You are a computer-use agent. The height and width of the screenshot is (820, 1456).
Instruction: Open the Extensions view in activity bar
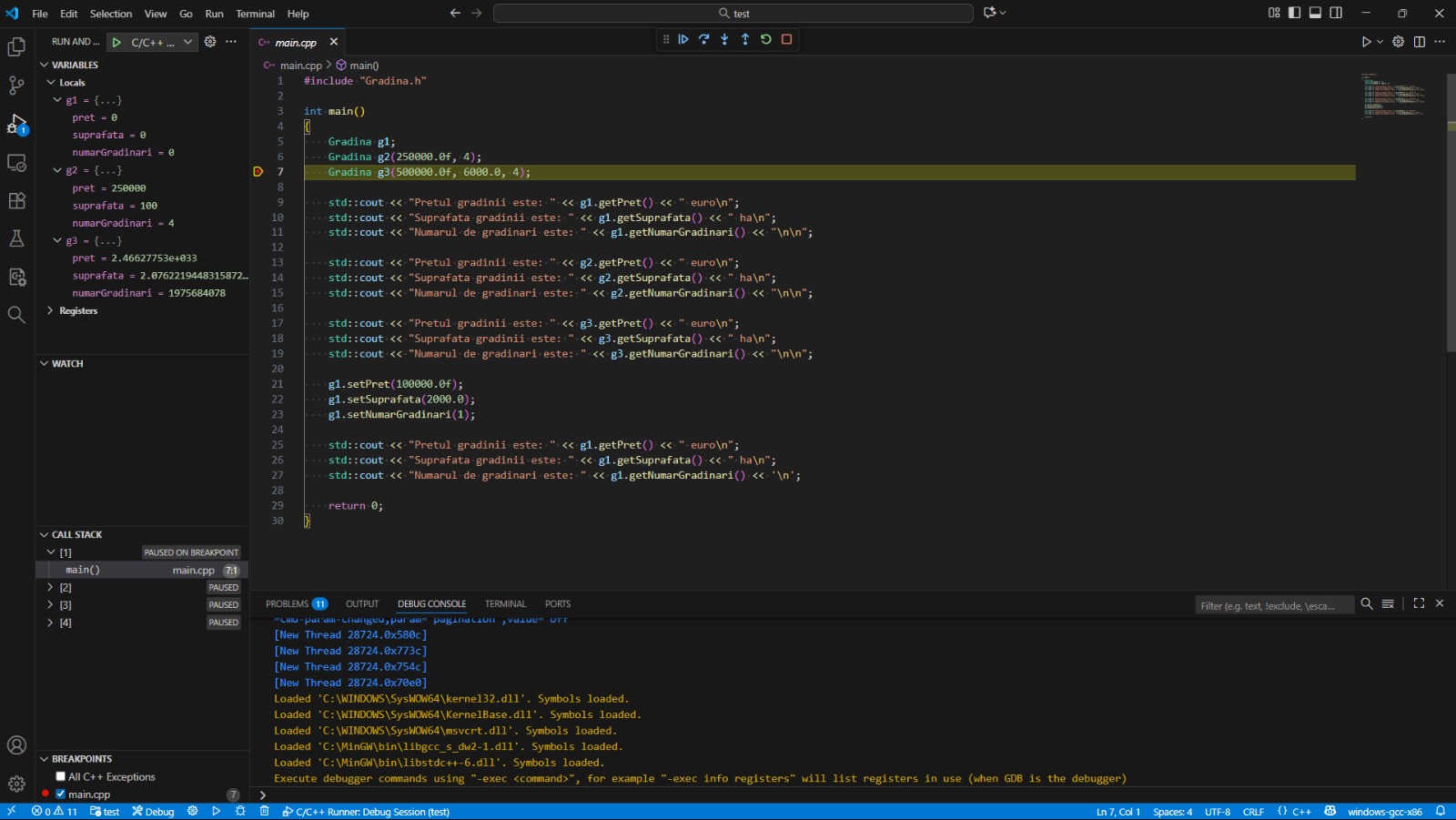click(16, 201)
